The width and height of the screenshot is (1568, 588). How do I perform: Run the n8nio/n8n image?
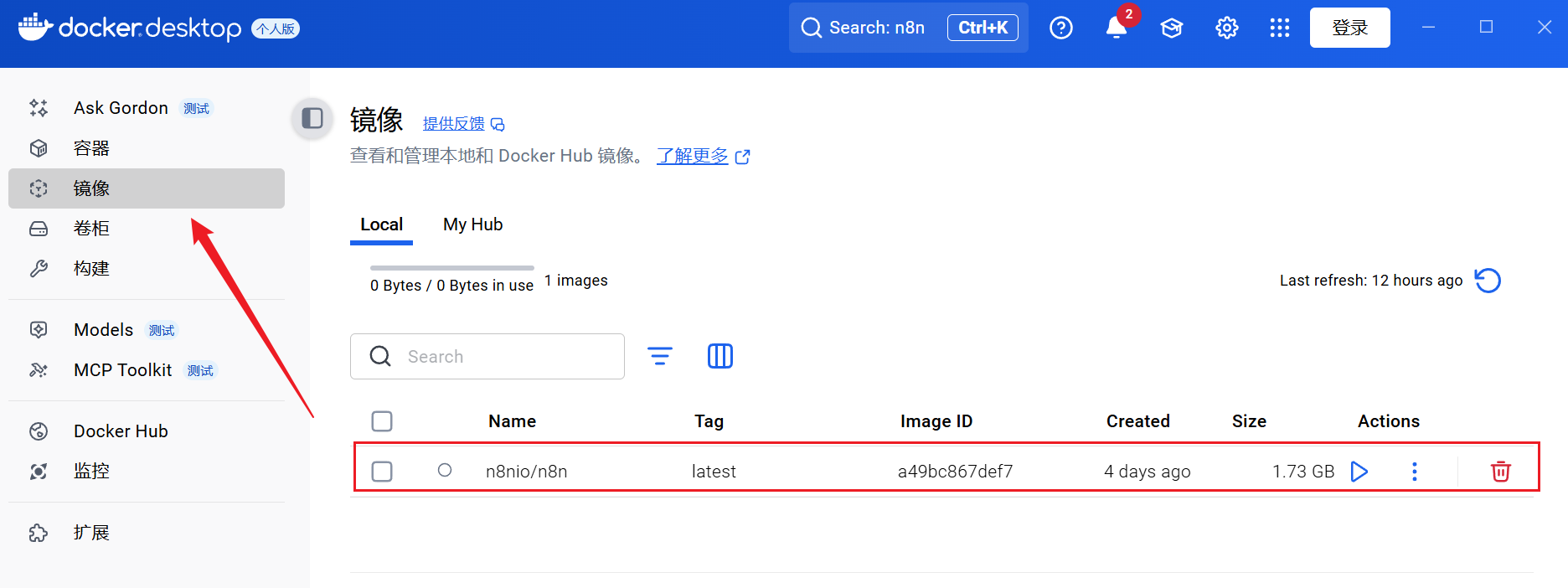(1359, 472)
